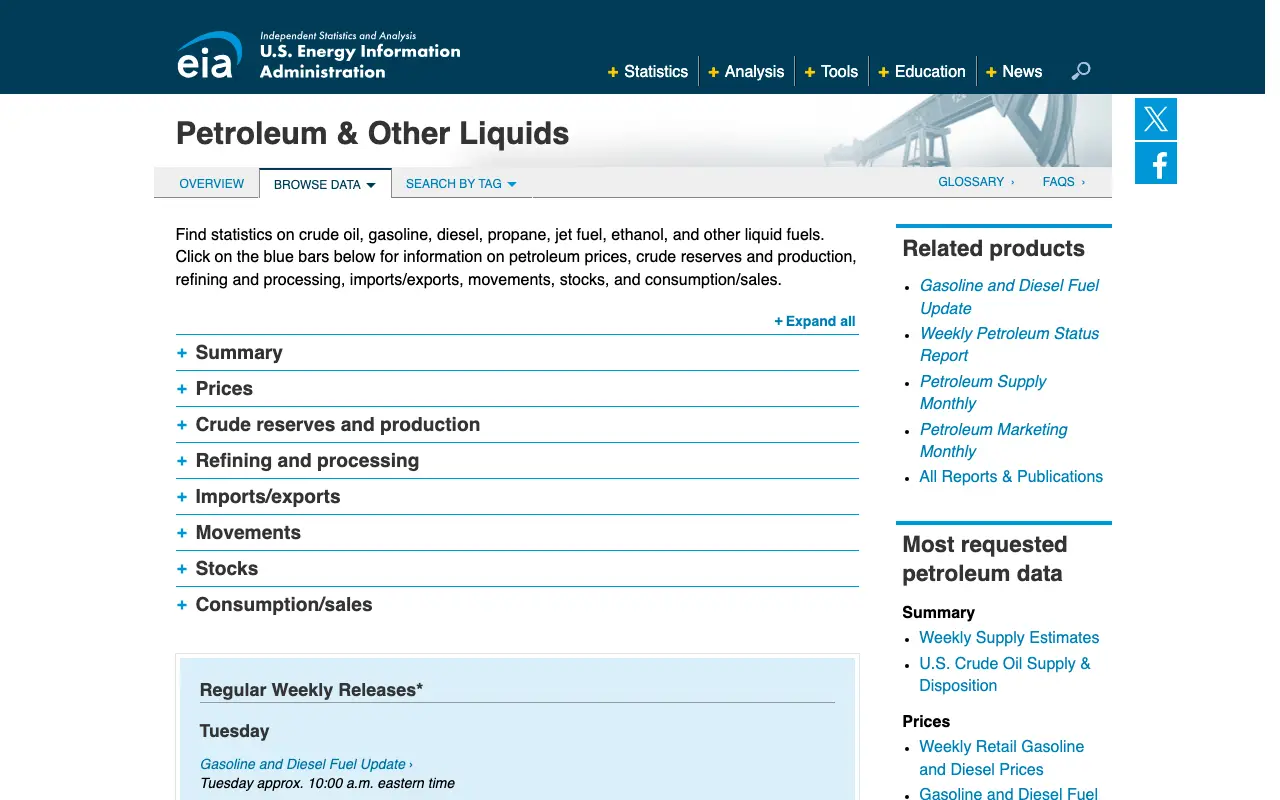Open the Analysis menu
The image size is (1280, 800).
click(746, 72)
